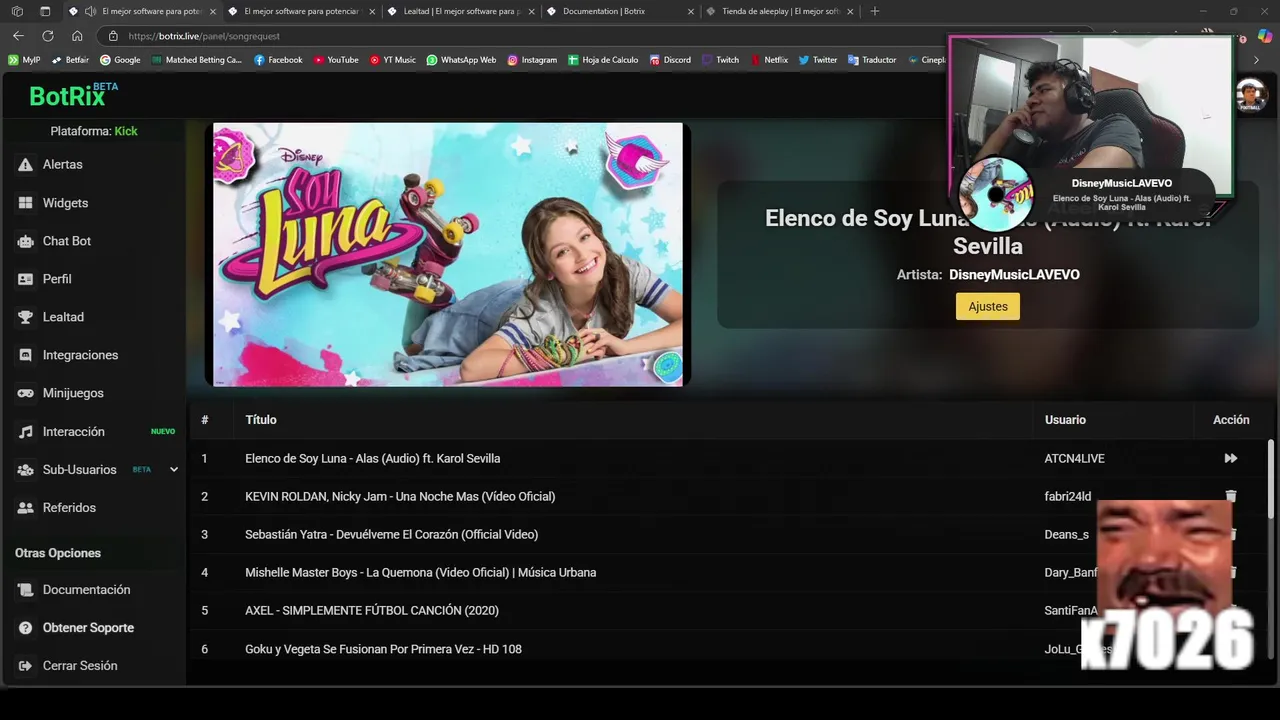Viewport: 1280px width, 720px height.
Task: Open the MyIP bookmark
Action: pyautogui.click(x=24, y=60)
